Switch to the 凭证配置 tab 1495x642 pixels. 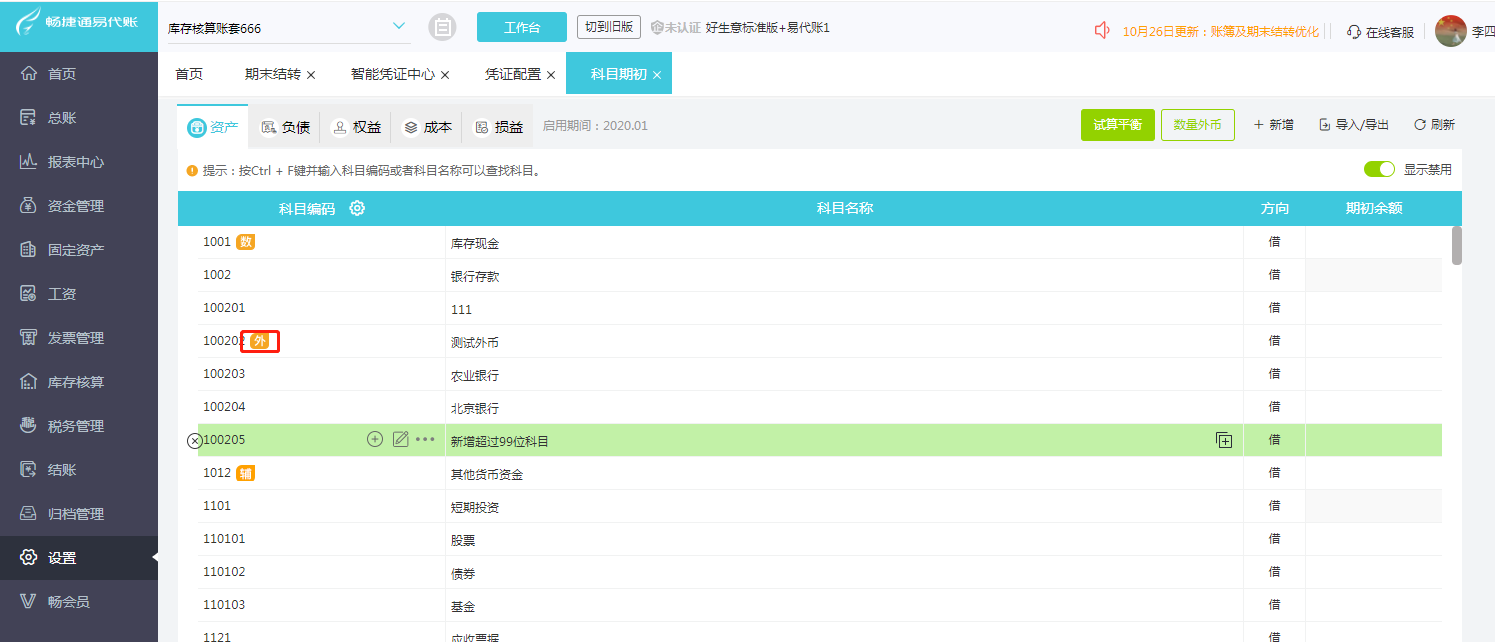click(513, 74)
